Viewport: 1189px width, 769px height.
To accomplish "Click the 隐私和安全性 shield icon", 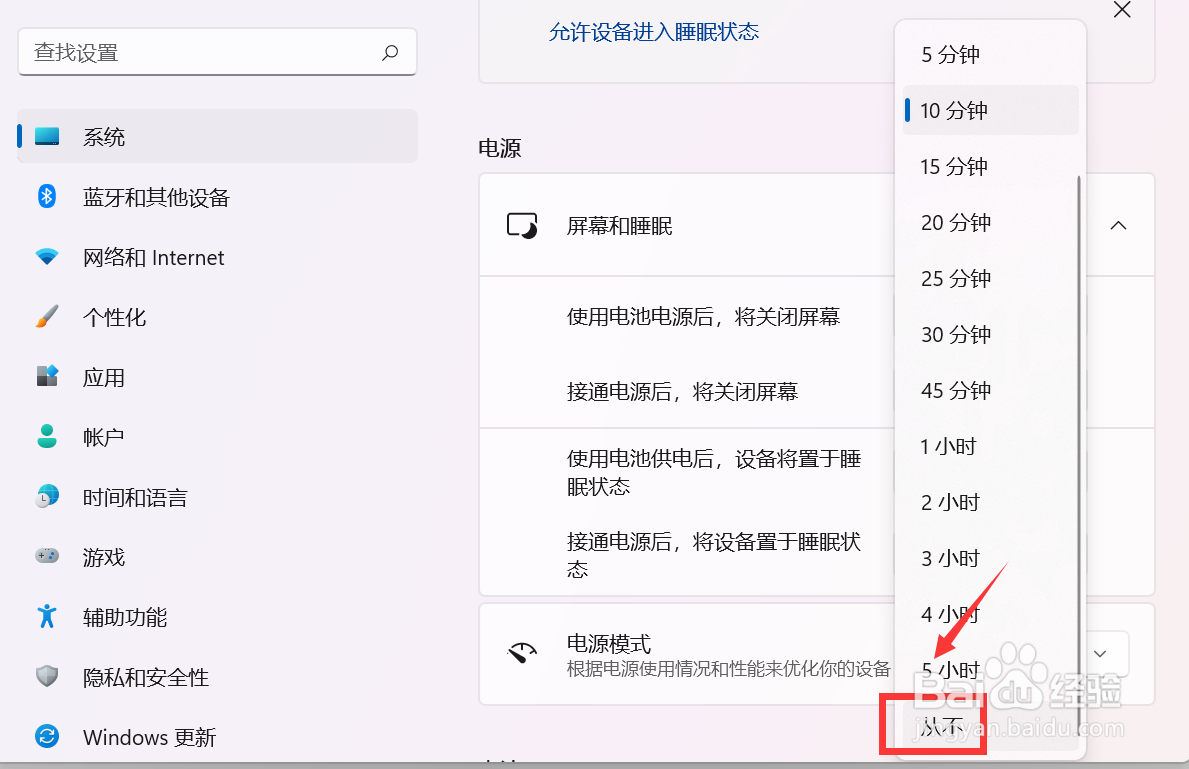I will (x=47, y=677).
